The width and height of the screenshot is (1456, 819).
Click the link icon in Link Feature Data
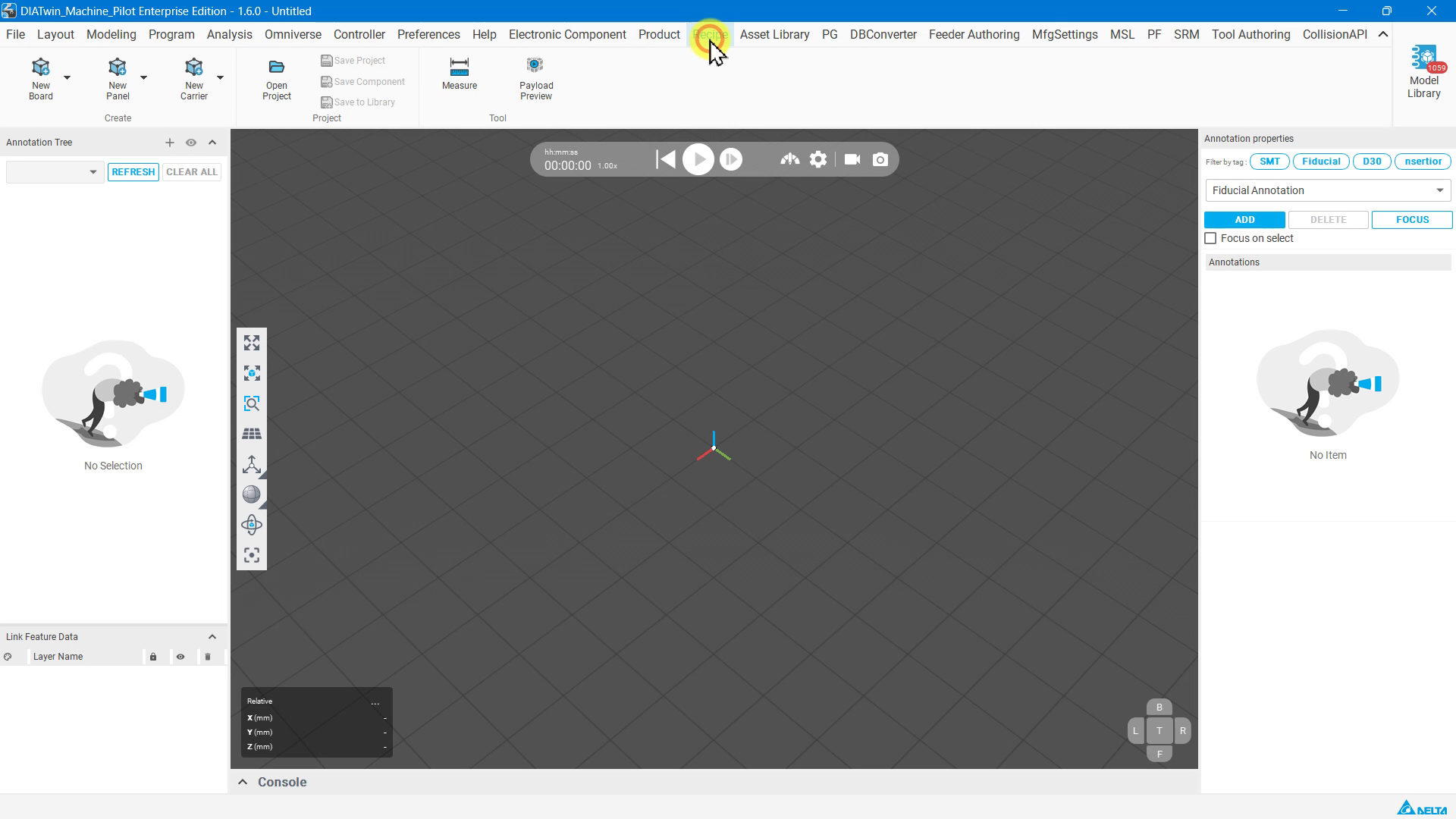coord(8,657)
